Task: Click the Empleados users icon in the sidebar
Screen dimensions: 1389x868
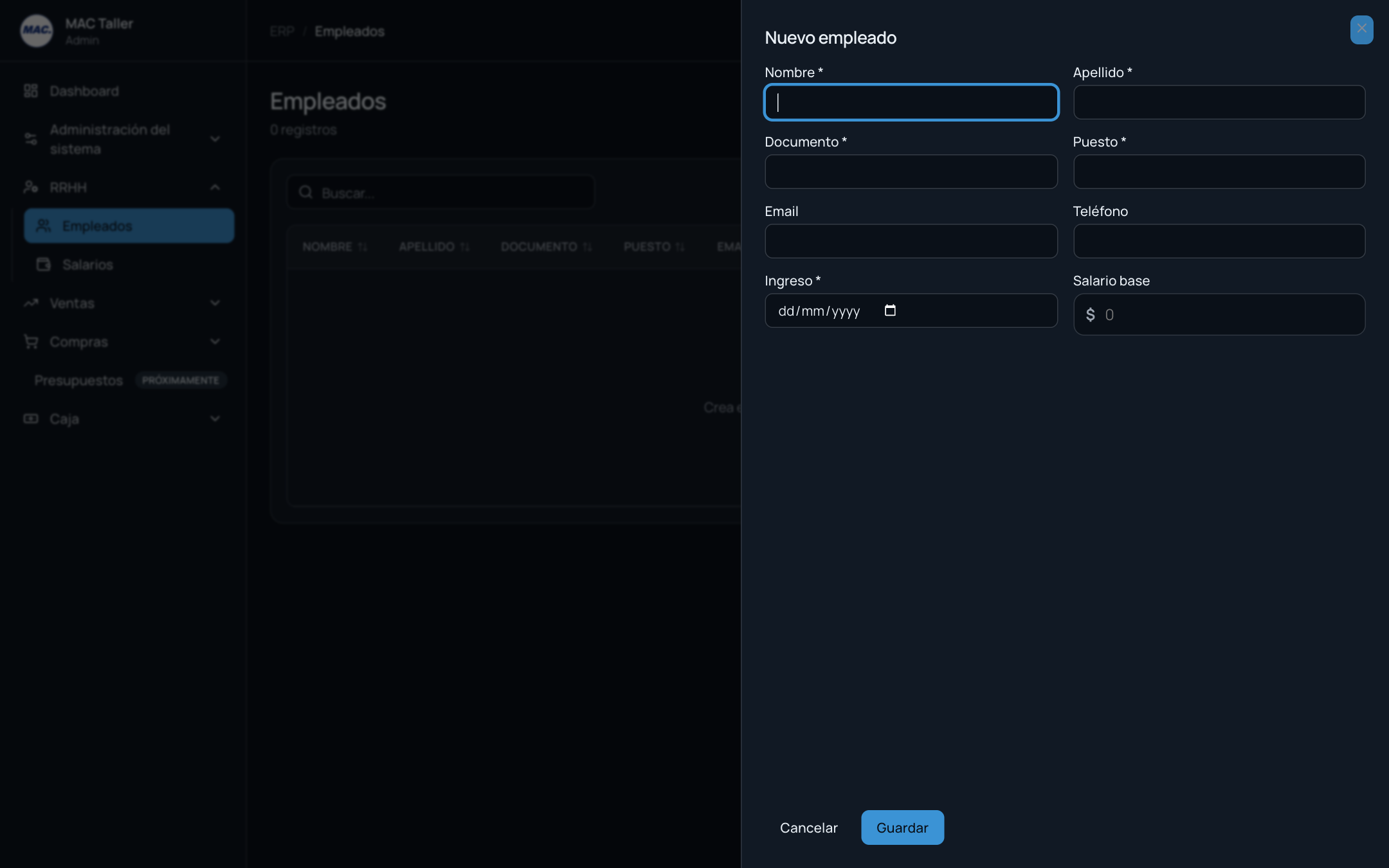Action: pos(43,226)
